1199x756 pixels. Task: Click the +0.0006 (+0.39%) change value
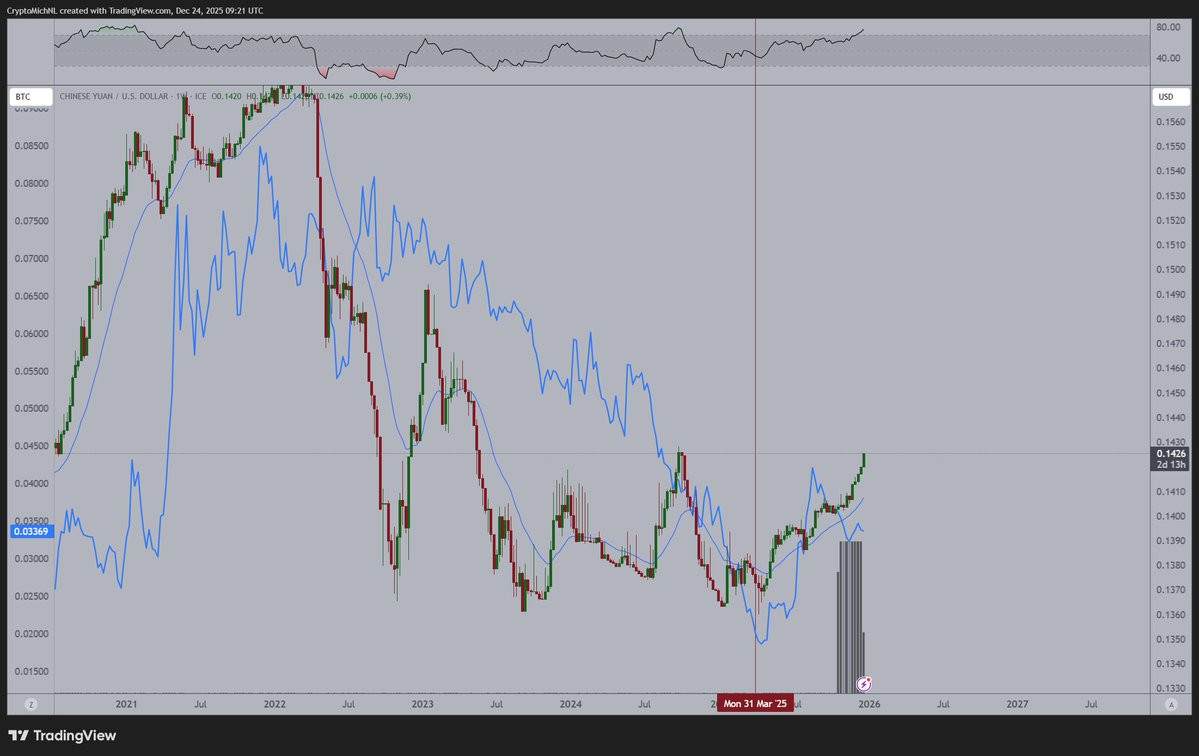click(x=379, y=96)
